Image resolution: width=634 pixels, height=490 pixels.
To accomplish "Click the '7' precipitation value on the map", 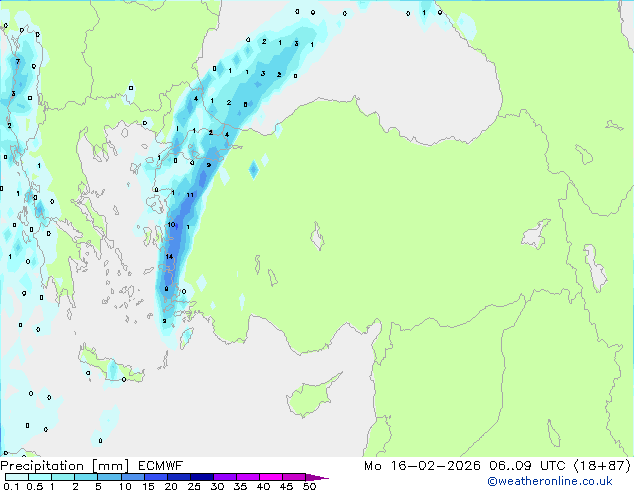I will pyautogui.click(x=17, y=61).
